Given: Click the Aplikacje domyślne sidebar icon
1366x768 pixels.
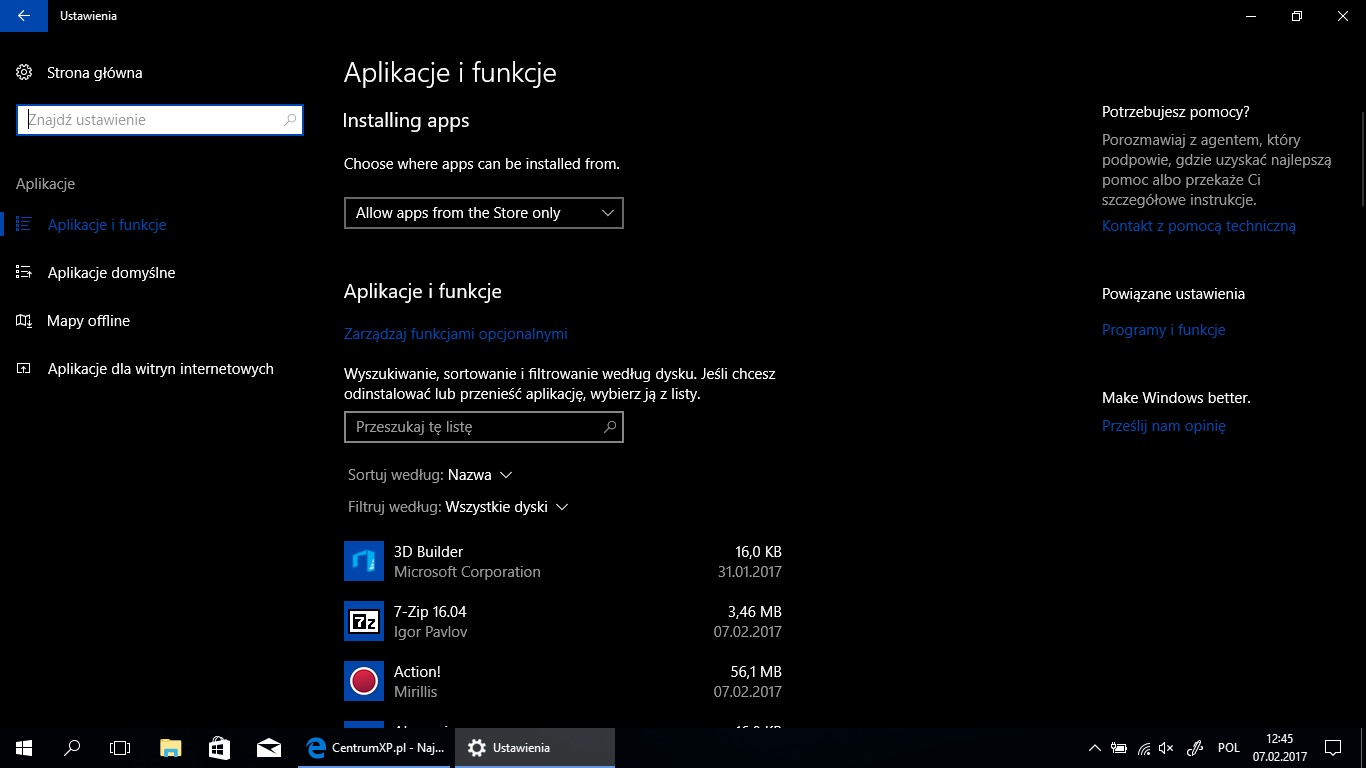Looking at the screenshot, I should (24, 272).
